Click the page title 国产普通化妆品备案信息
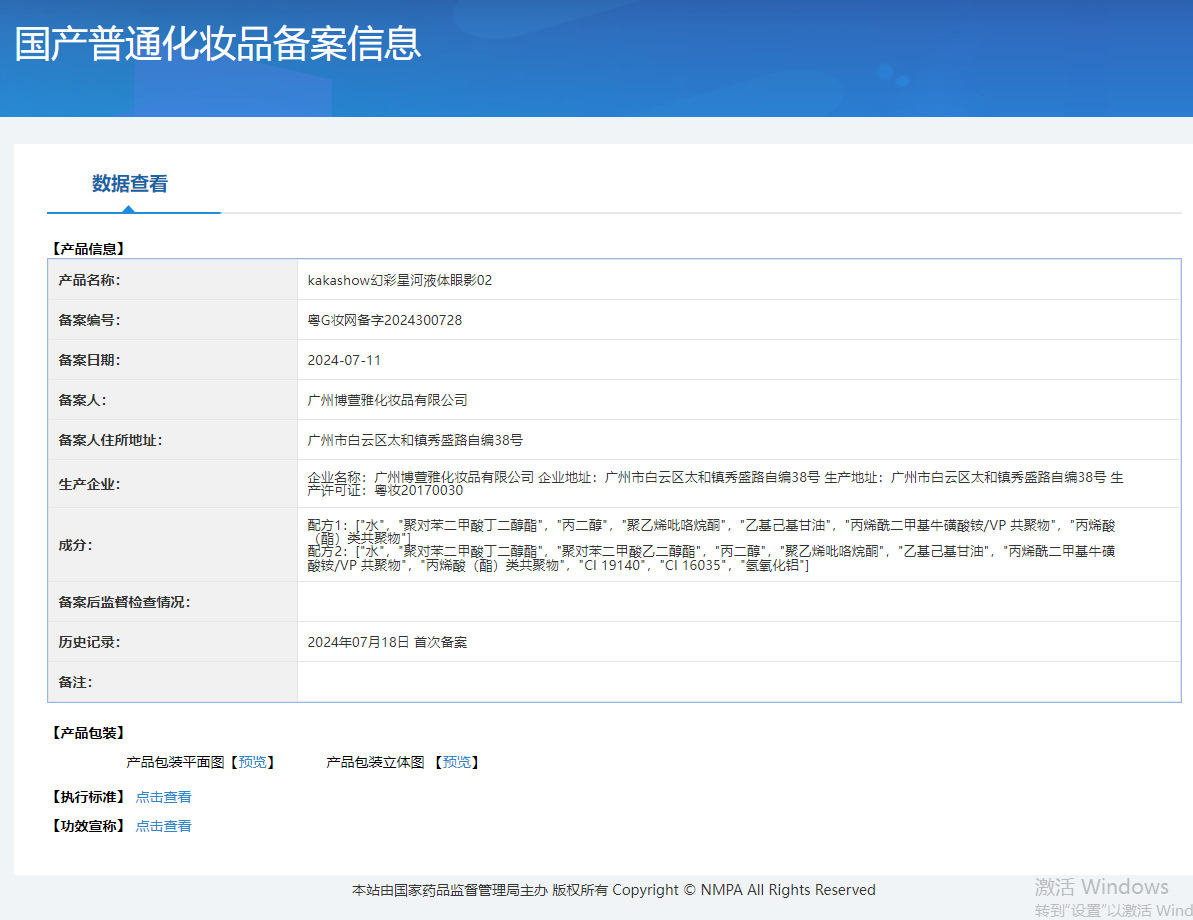The width and height of the screenshot is (1193, 920). coord(218,43)
